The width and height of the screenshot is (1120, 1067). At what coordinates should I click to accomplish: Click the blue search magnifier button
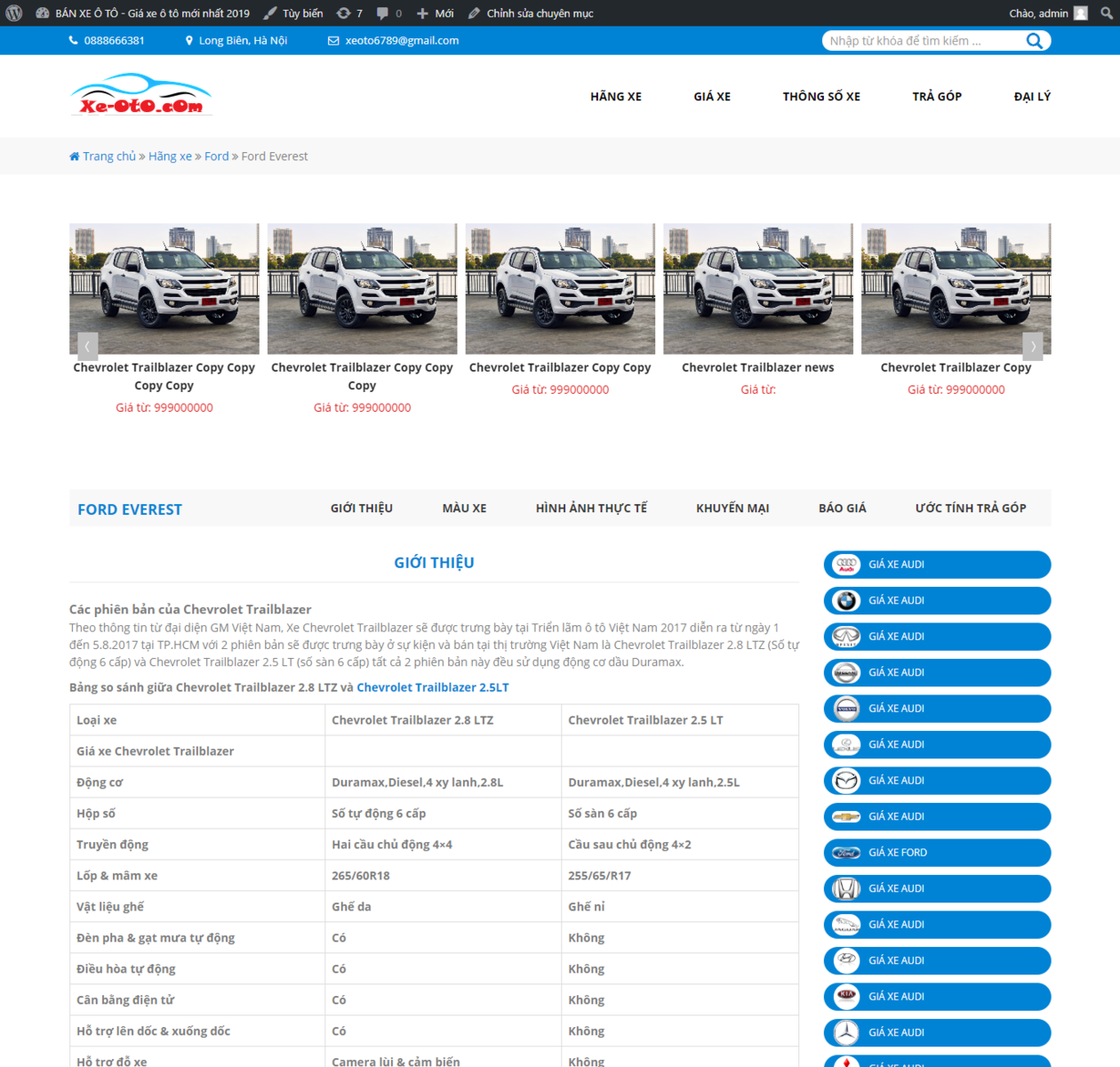[x=1035, y=41]
